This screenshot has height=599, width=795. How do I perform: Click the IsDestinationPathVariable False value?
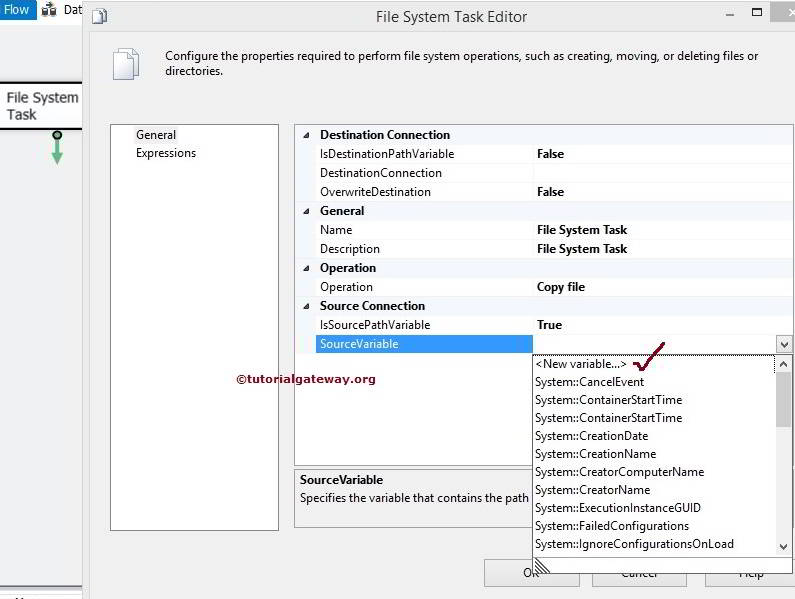(x=550, y=154)
